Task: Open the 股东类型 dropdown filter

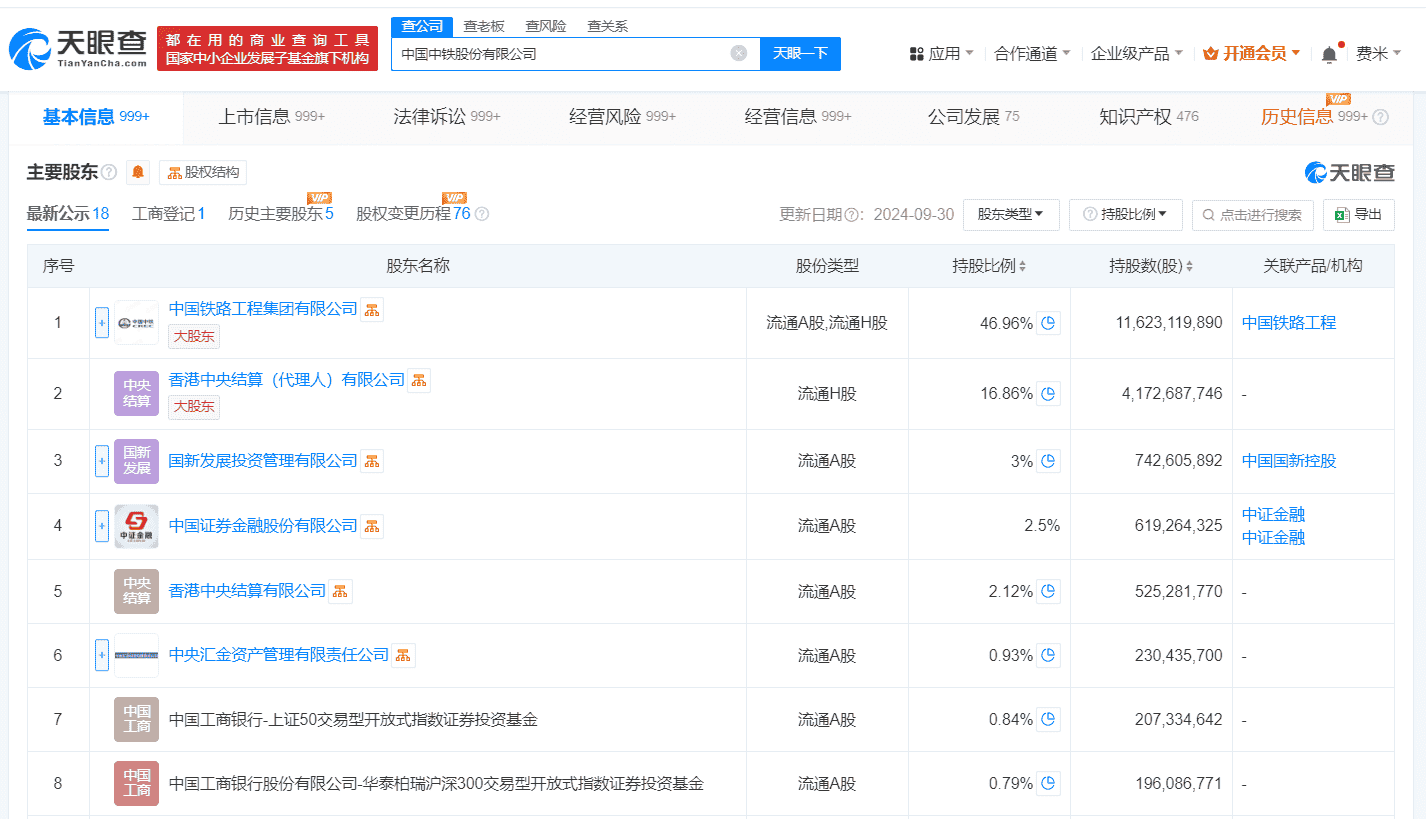Action: pos(1011,214)
